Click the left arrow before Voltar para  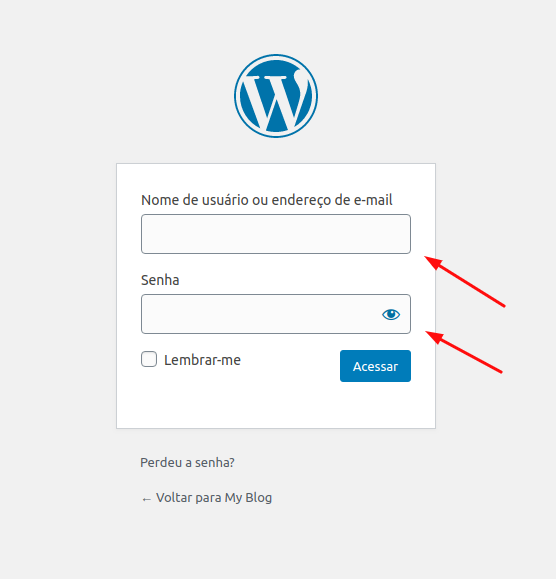[x=147, y=499]
